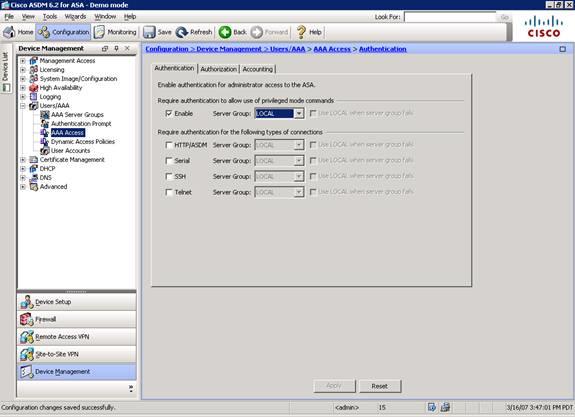Expand the Certificate Management node
This screenshot has width=575, height=417.
pos(23,160)
